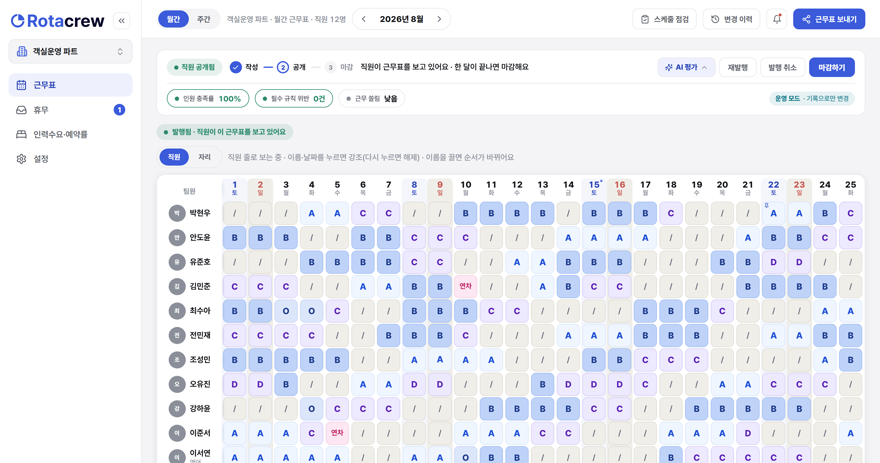
Task: Click the 휴무 notification badge showing 1
Action: [119, 110]
